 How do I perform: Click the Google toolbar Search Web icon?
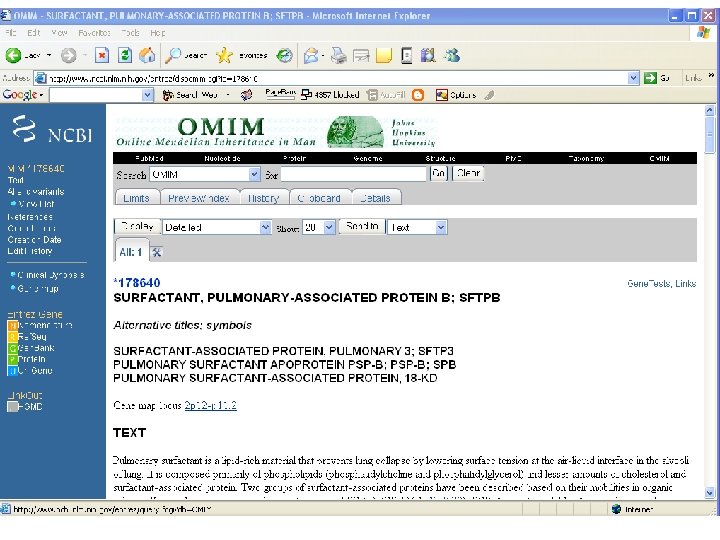(168, 95)
